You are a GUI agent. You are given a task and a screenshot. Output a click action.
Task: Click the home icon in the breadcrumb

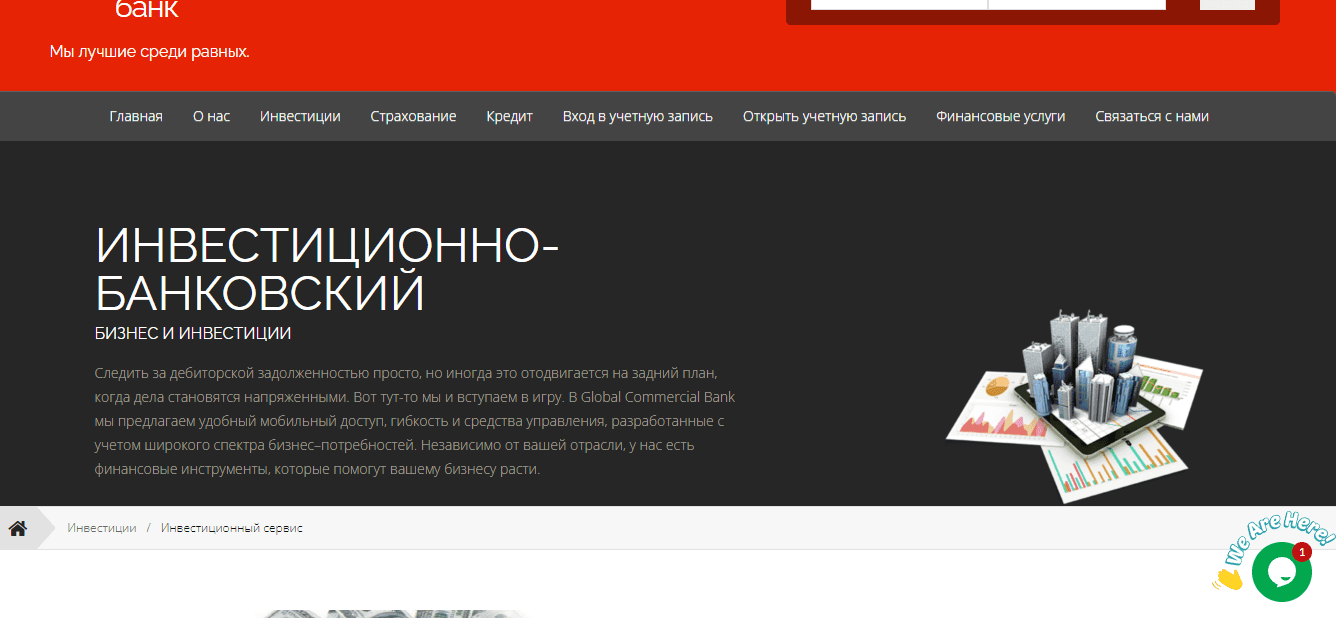coord(18,528)
